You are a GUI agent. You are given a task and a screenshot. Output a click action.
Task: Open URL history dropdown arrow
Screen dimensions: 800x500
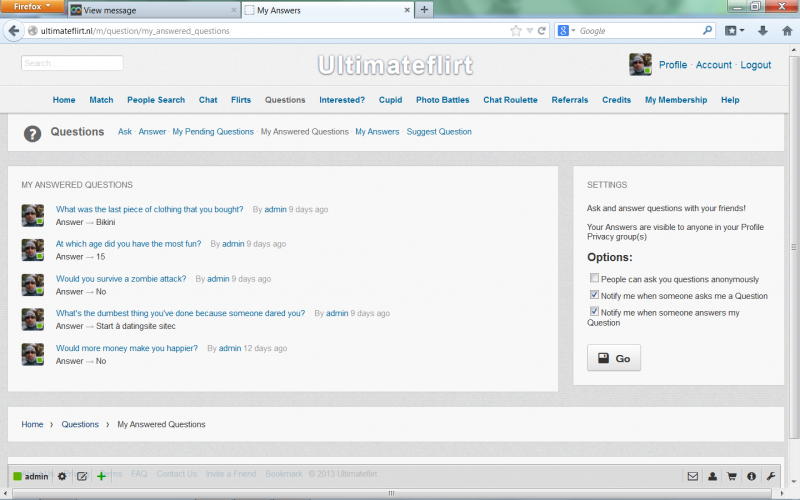point(530,31)
